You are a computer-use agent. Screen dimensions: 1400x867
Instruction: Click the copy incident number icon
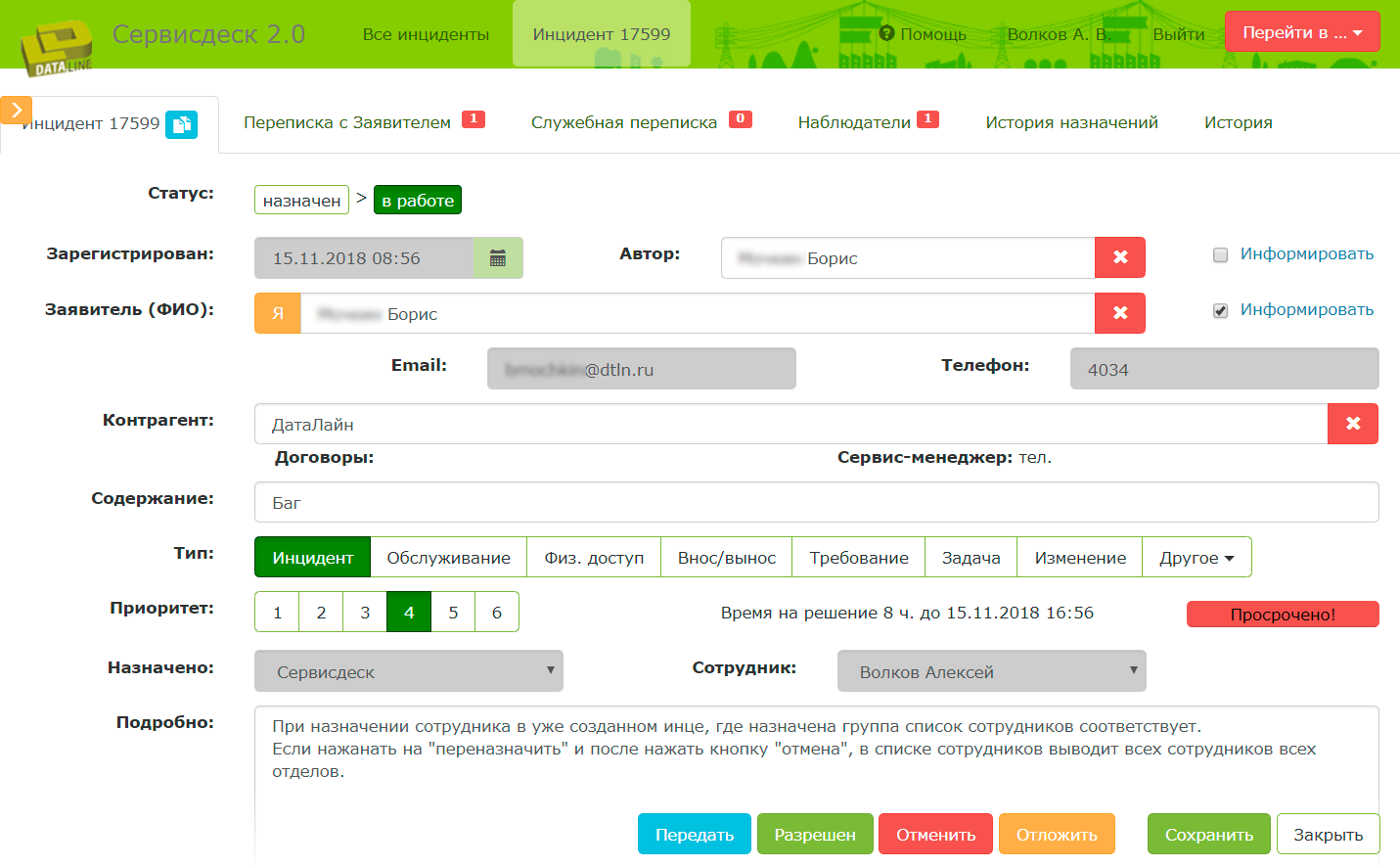pyautogui.click(x=180, y=124)
